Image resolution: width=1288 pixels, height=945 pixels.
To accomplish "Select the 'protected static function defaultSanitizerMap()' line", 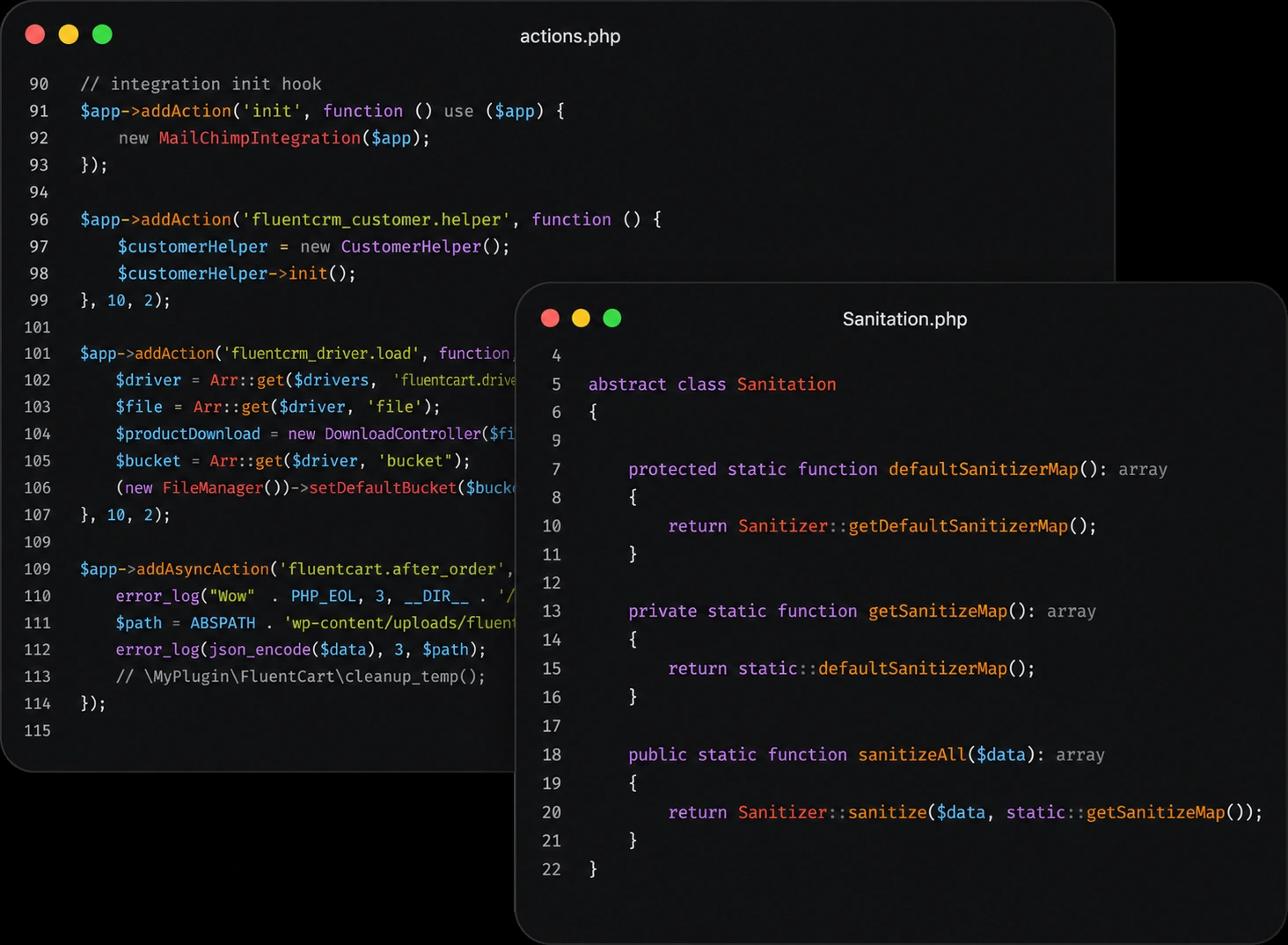I will (x=897, y=469).
